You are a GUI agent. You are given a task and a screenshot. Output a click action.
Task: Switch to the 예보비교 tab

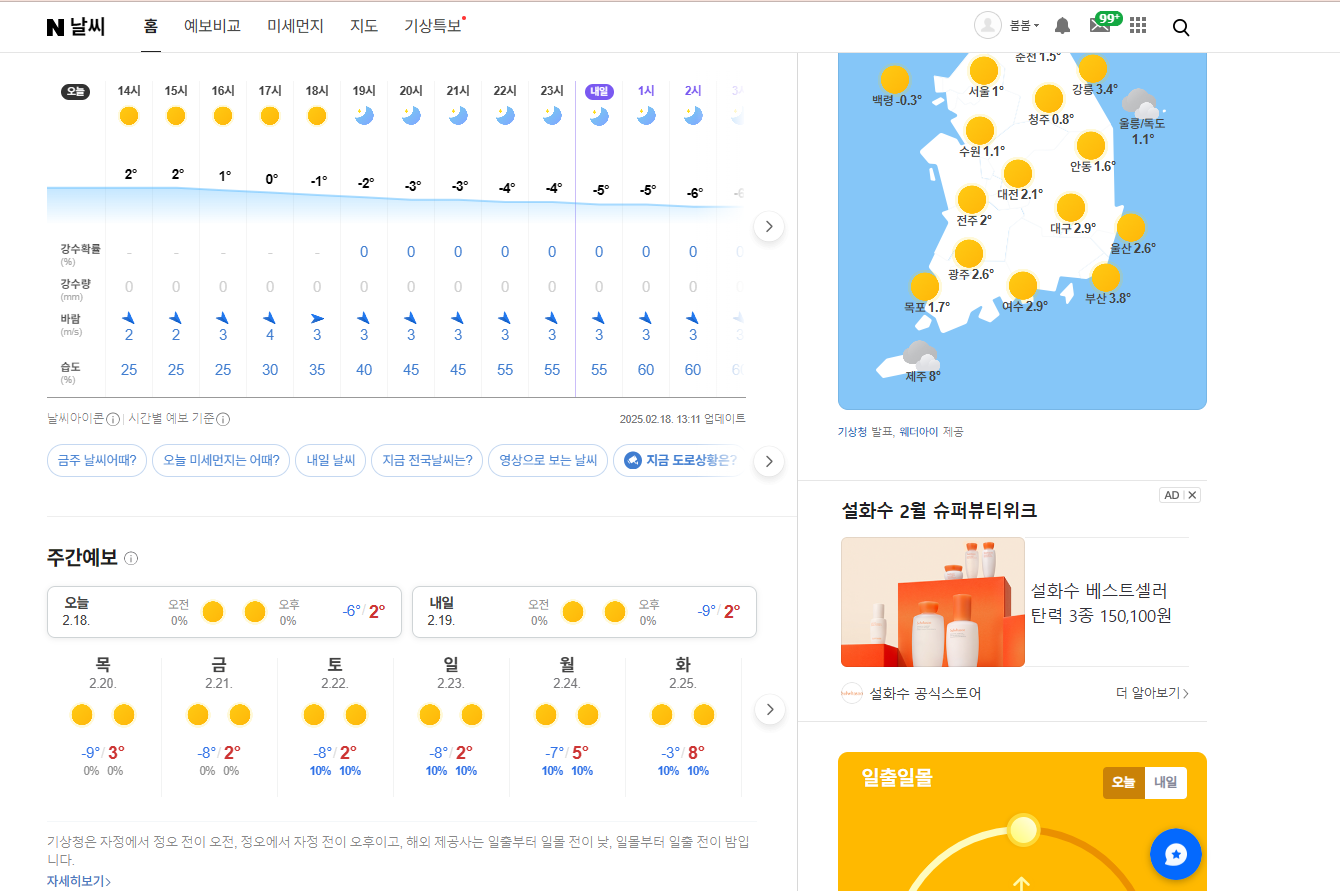pyautogui.click(x=212, y=26)
